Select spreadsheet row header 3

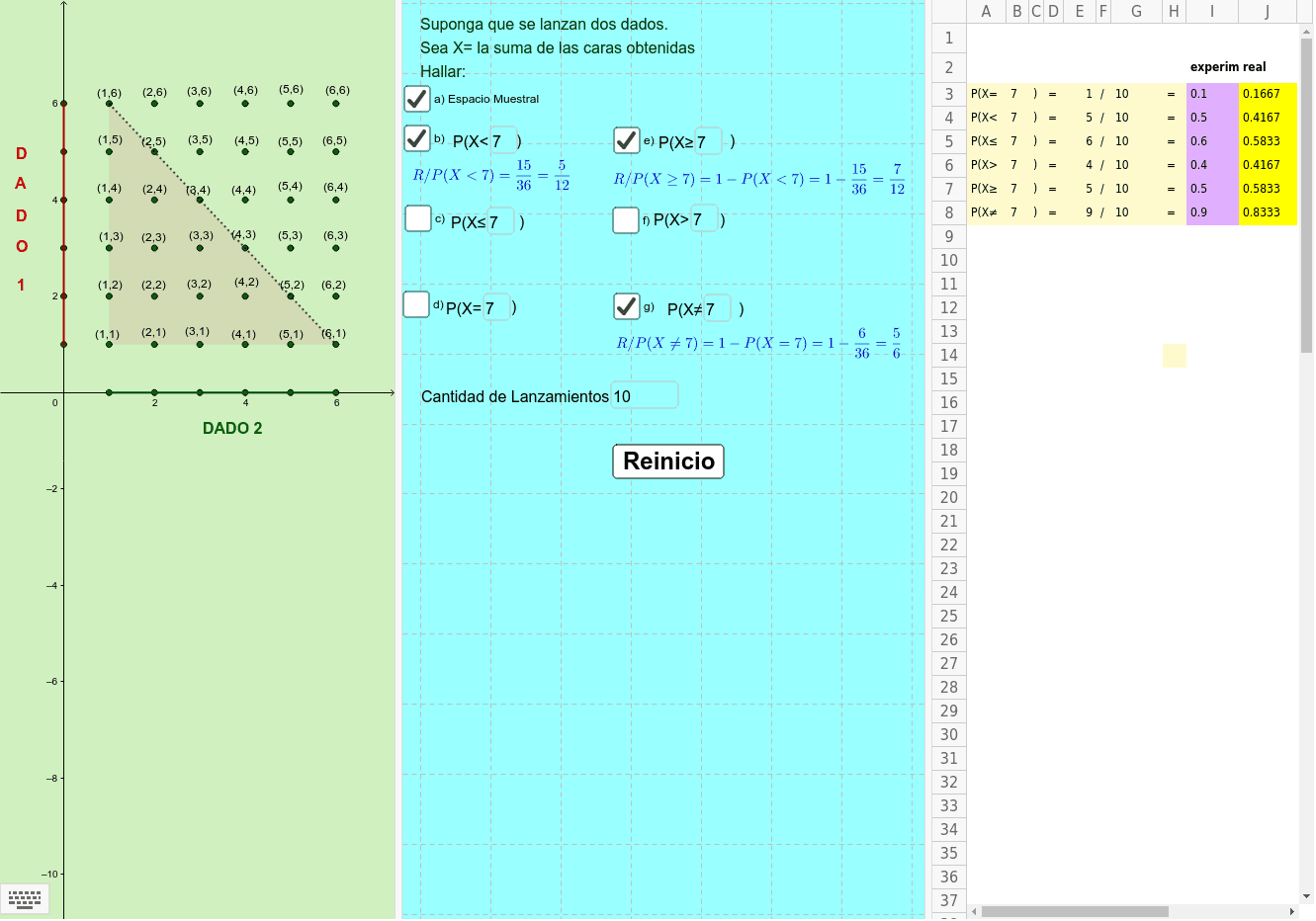(x=947, y=94)
